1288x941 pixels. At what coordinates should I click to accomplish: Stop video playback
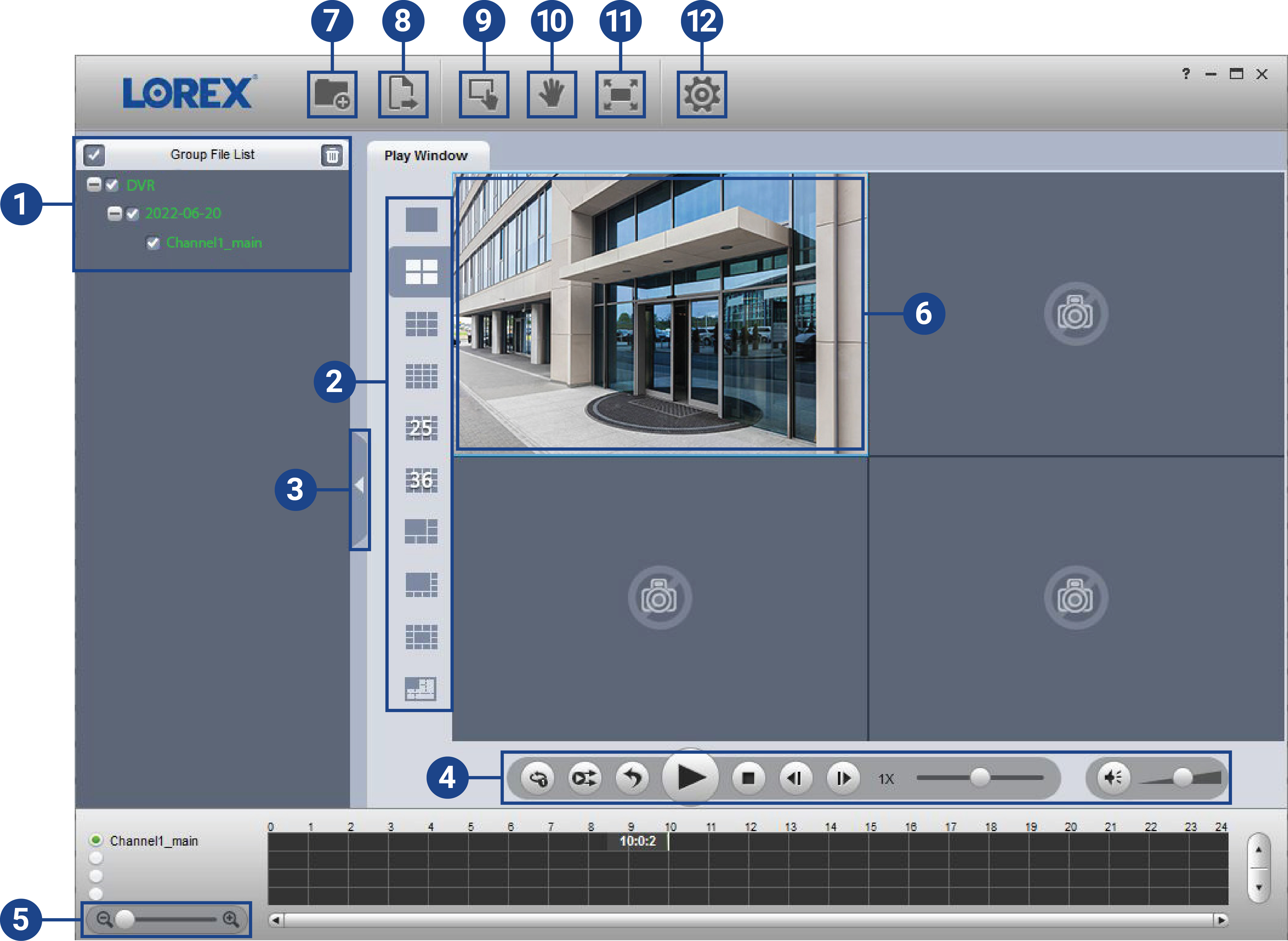[748, 778]
